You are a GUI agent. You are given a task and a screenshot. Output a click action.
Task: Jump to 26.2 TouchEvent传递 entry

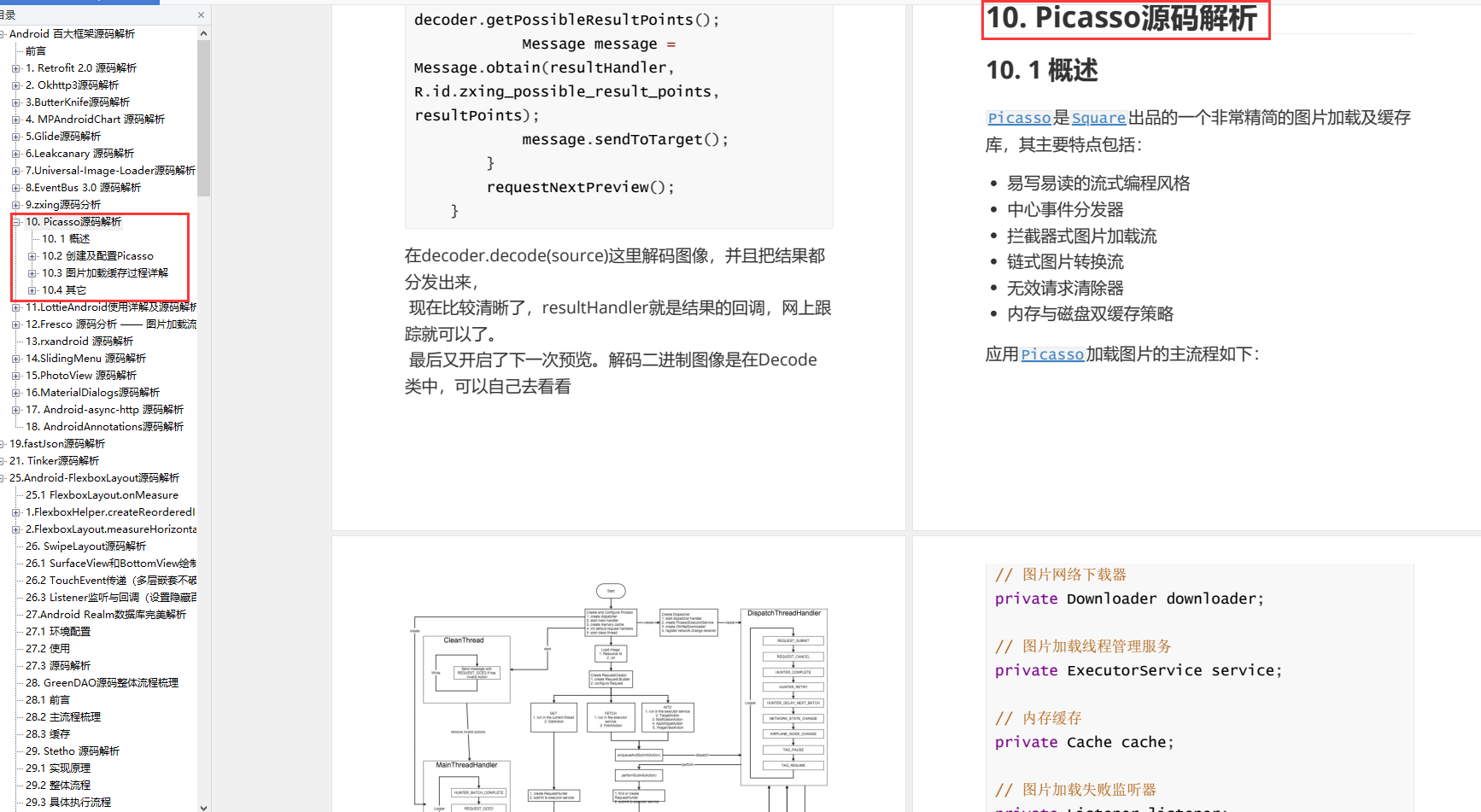pos(111,581)
